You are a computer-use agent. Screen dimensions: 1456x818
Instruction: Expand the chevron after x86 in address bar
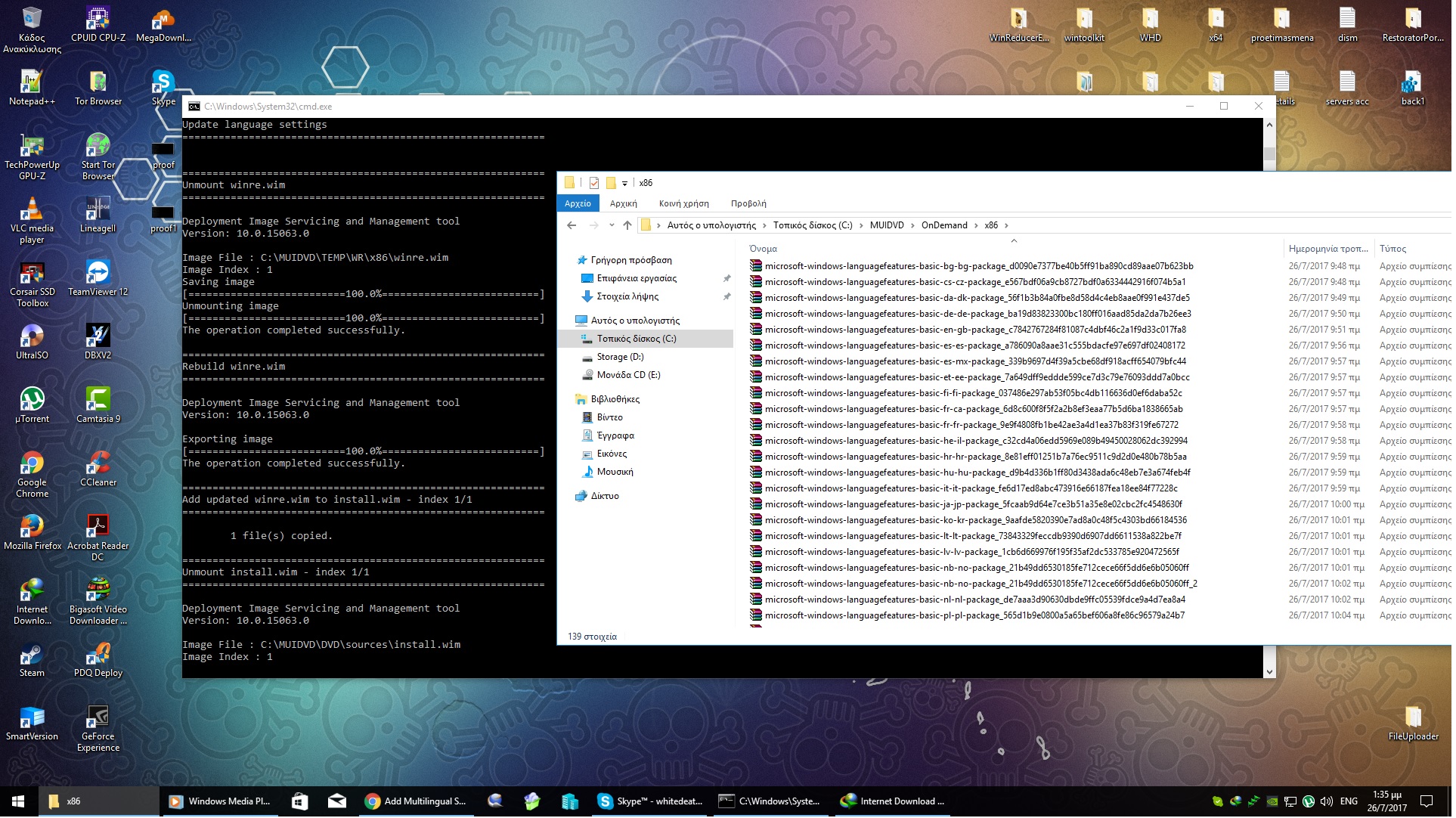1008,225
